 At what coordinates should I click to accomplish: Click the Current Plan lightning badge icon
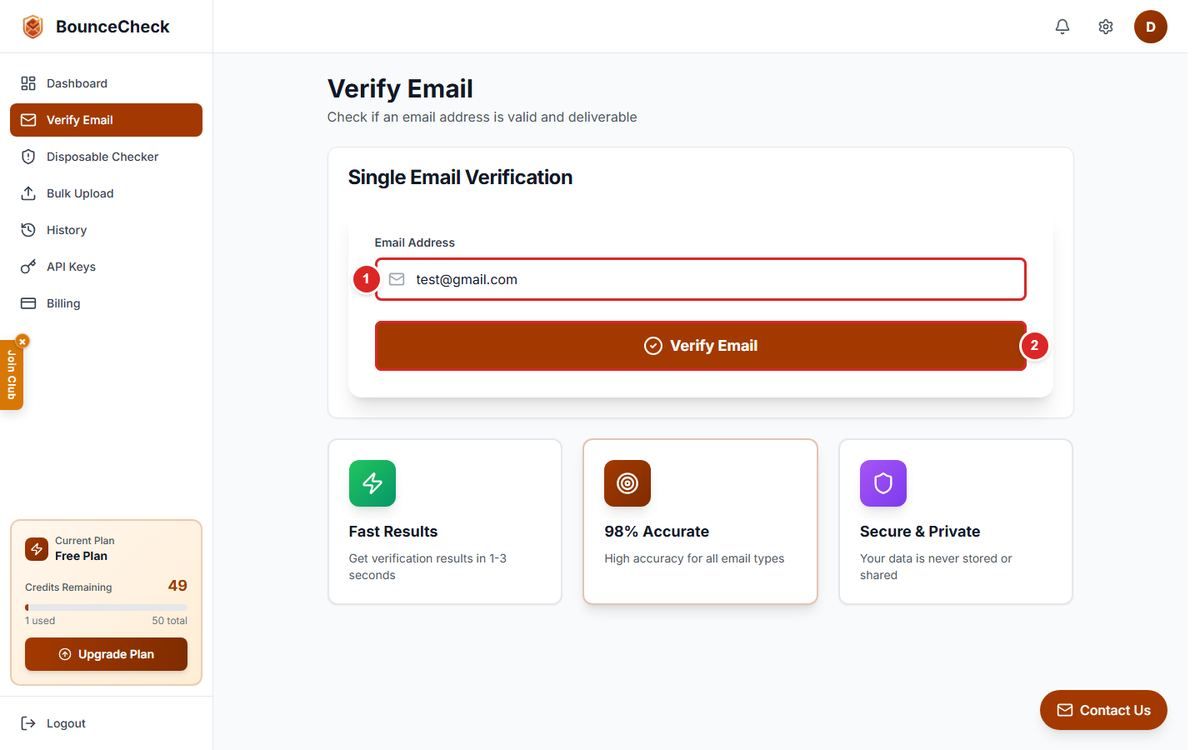[x=37, y=549]
